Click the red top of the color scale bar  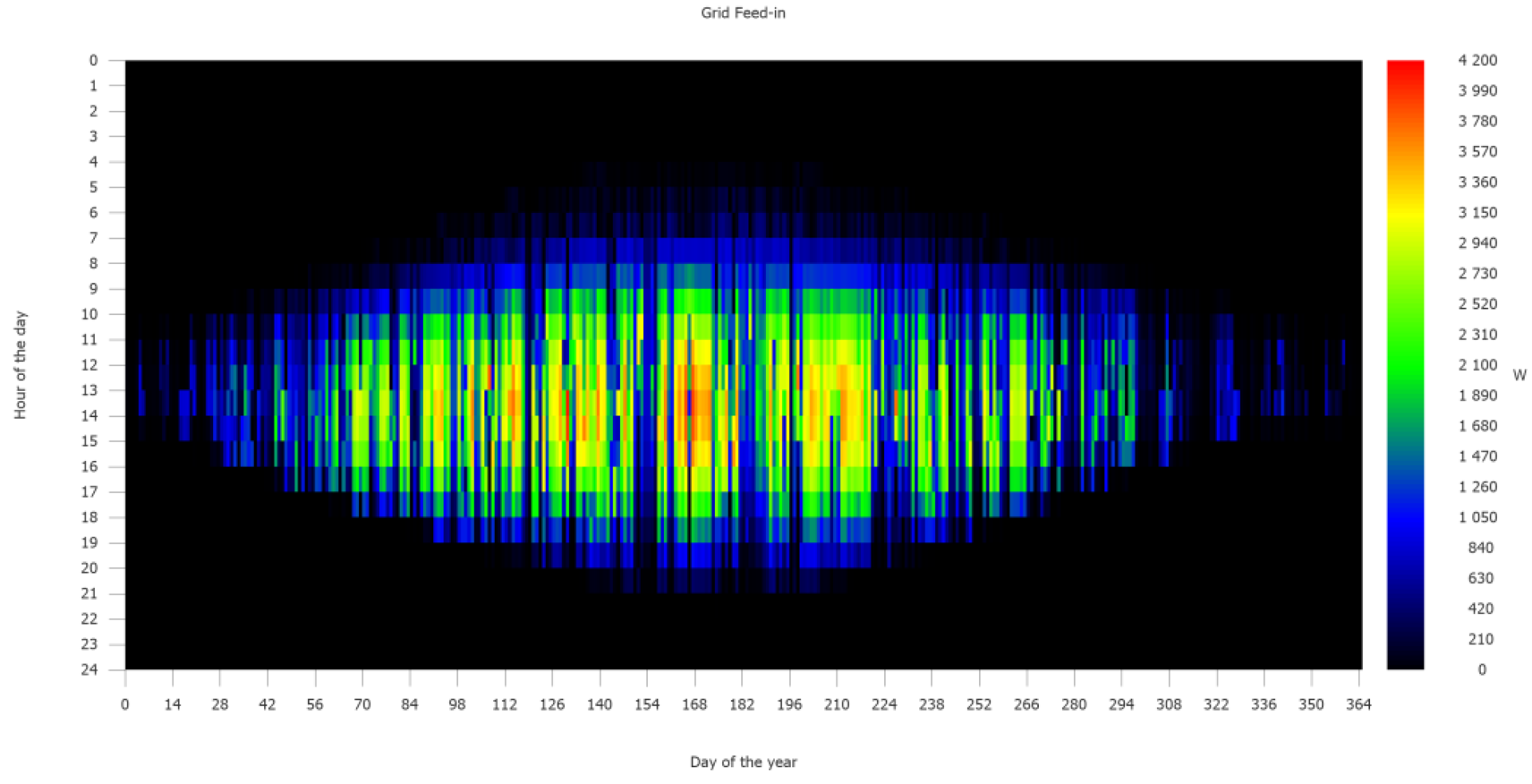pos(1405,67)
